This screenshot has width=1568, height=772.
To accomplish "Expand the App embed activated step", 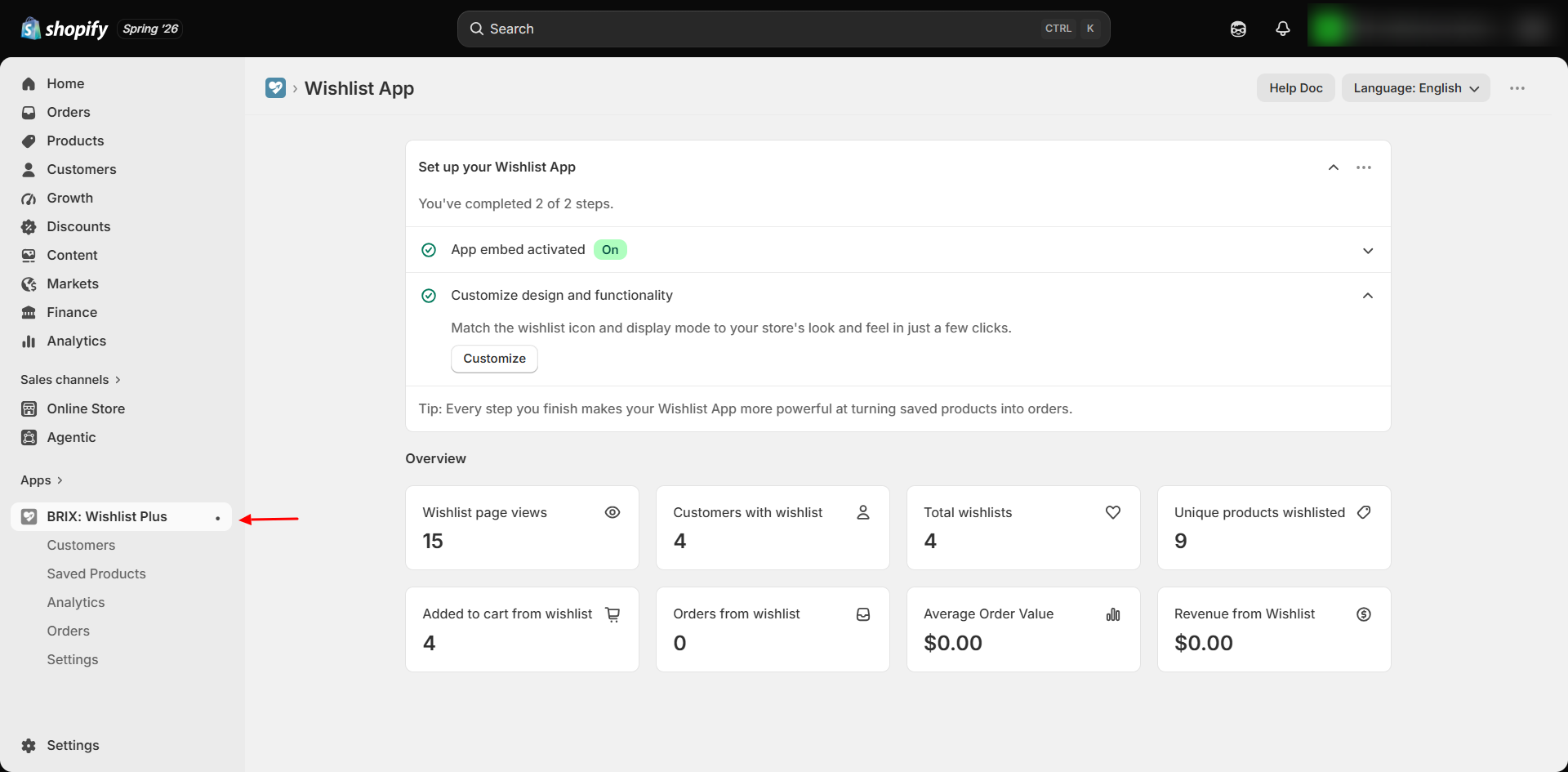I will tap(1368, 251).
